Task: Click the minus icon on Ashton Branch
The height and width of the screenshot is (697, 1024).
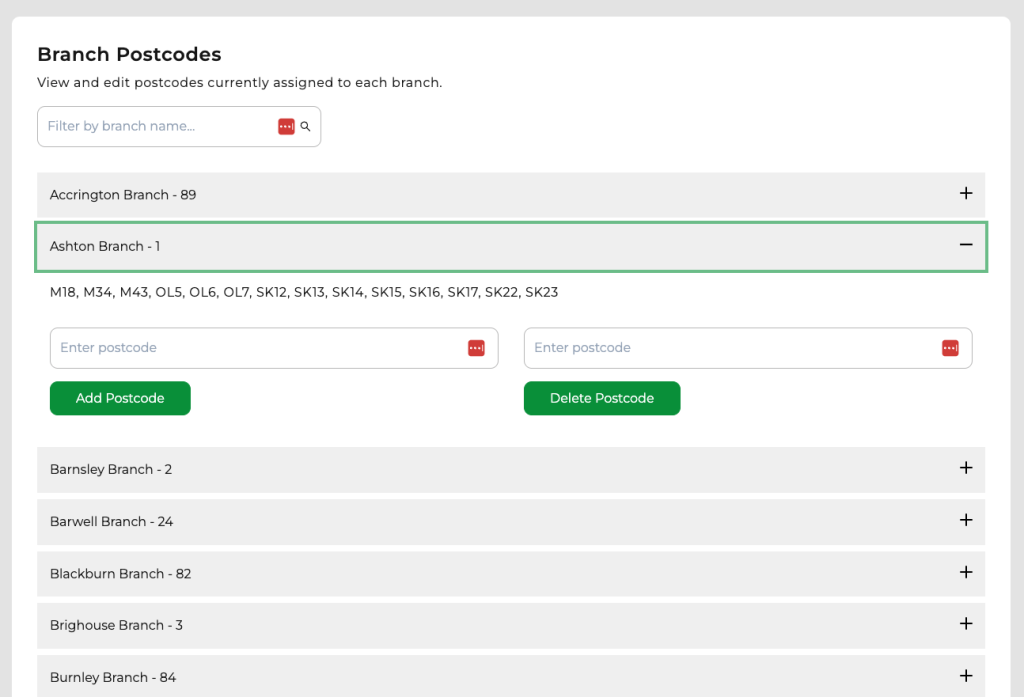Action: pos(966,244)
